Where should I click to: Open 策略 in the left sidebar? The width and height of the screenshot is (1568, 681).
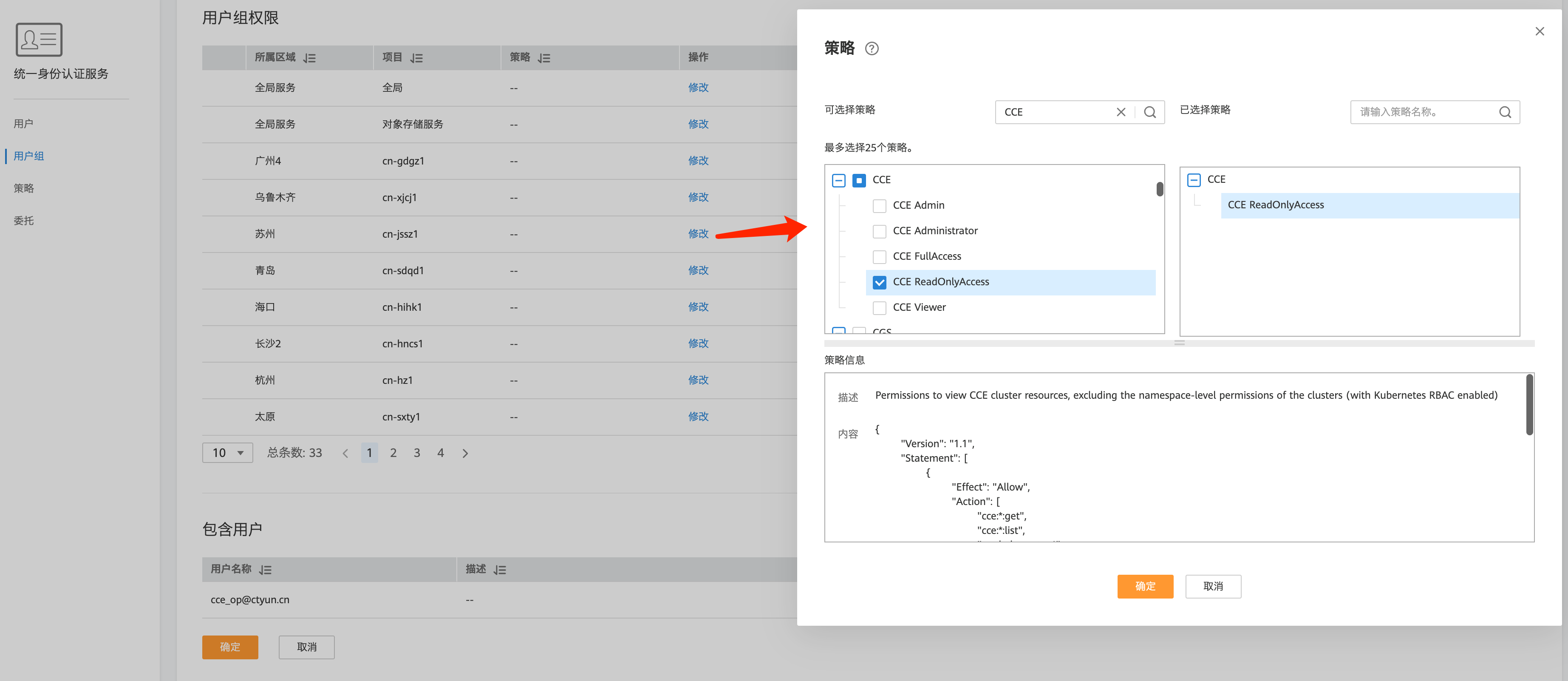click(24, 188)
